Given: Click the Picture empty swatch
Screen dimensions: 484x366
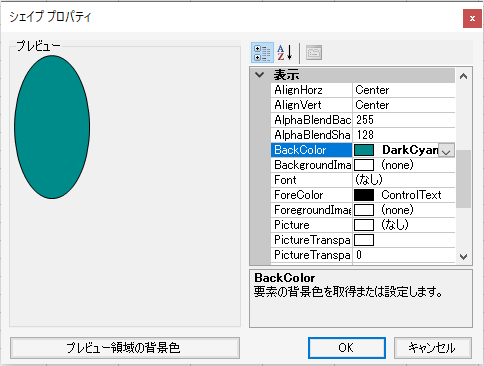Looking at the screenshot, I should 364,225.
